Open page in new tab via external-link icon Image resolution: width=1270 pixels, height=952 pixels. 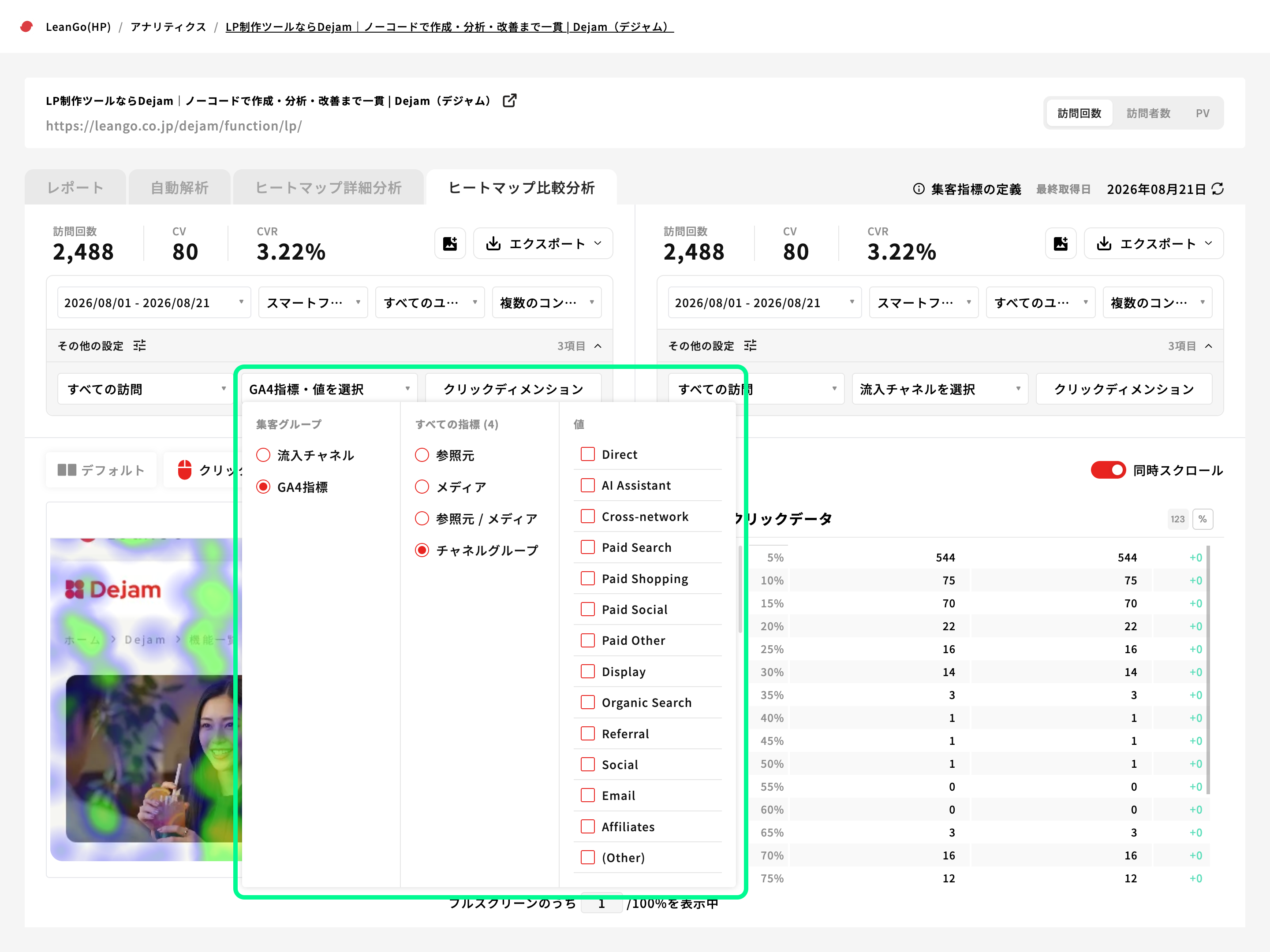[x=509, y=100]
